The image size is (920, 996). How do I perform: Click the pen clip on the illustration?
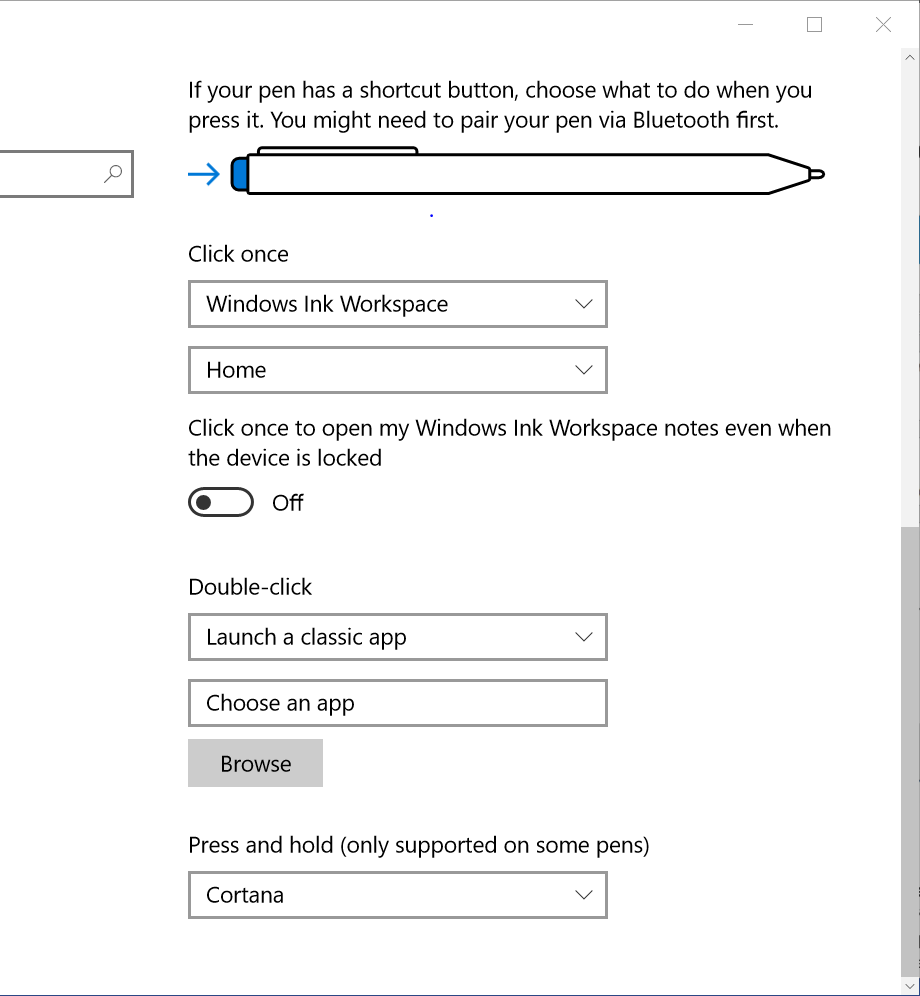point(335,151)
